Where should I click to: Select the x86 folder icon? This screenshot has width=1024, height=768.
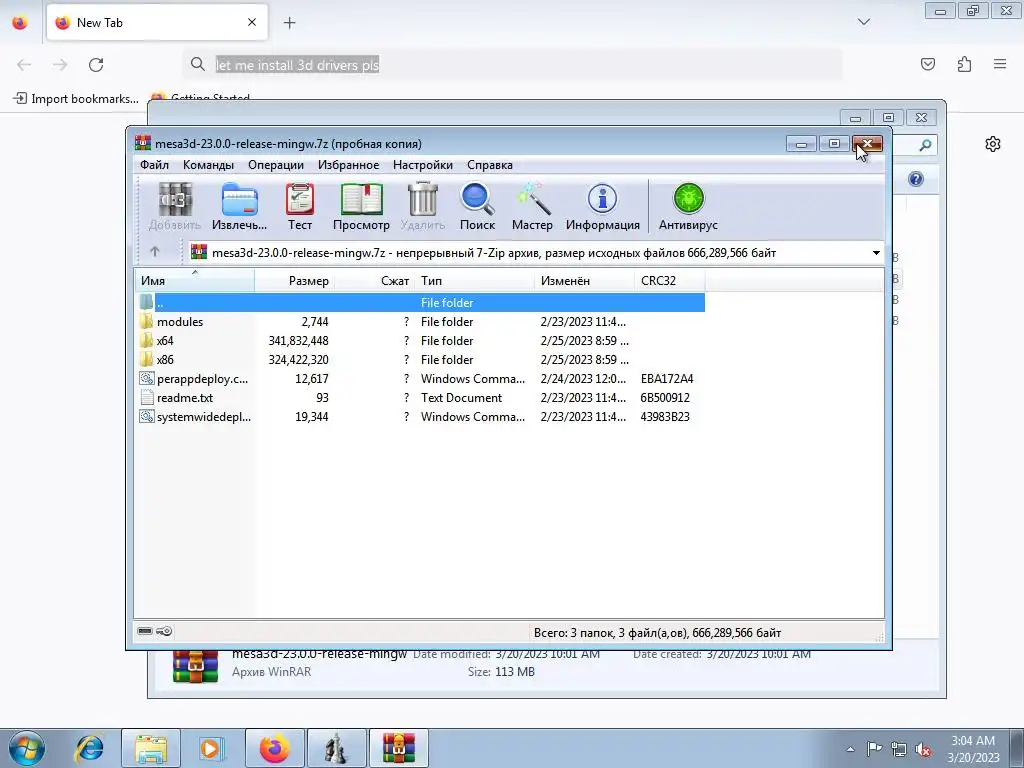pyautogui.click(x=146, y=359)
